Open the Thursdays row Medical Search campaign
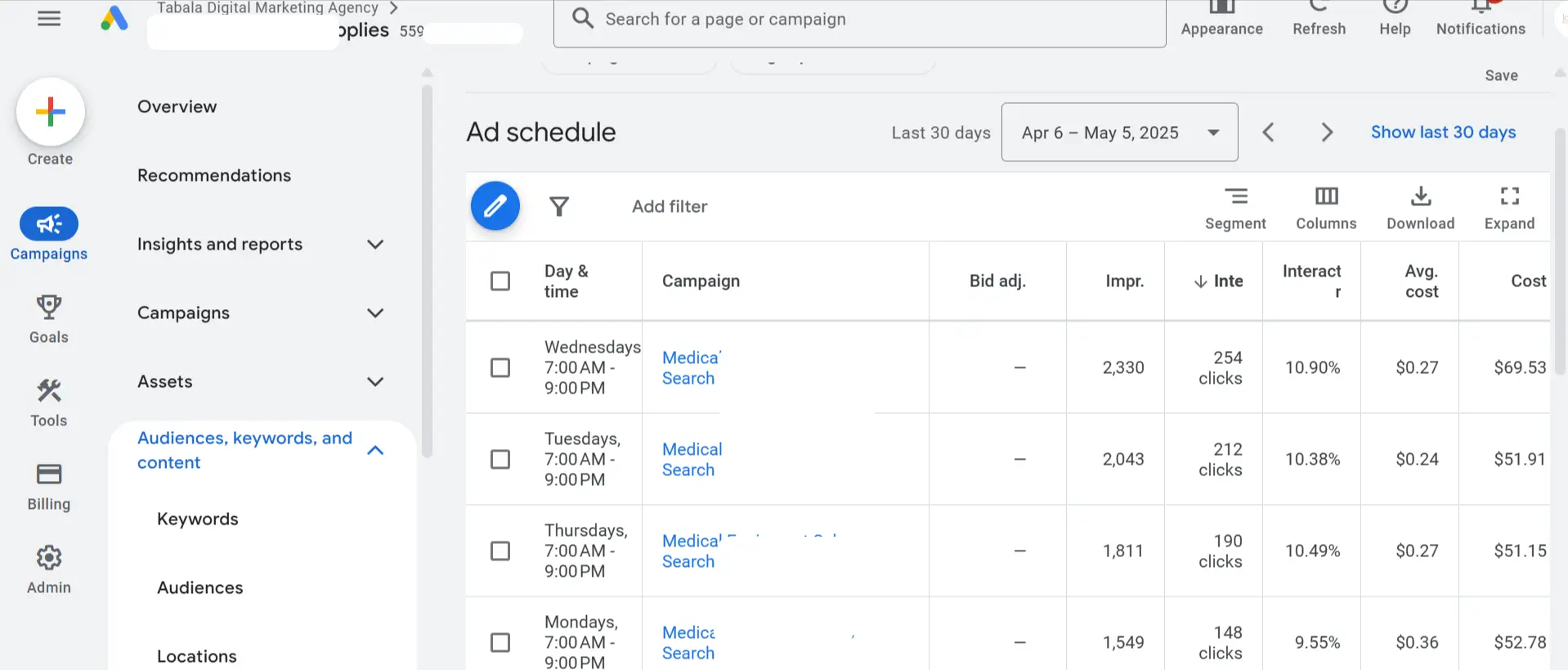The width and height of the screenshot is (1568, 670). pyautogui.click(x=692, y=551)
